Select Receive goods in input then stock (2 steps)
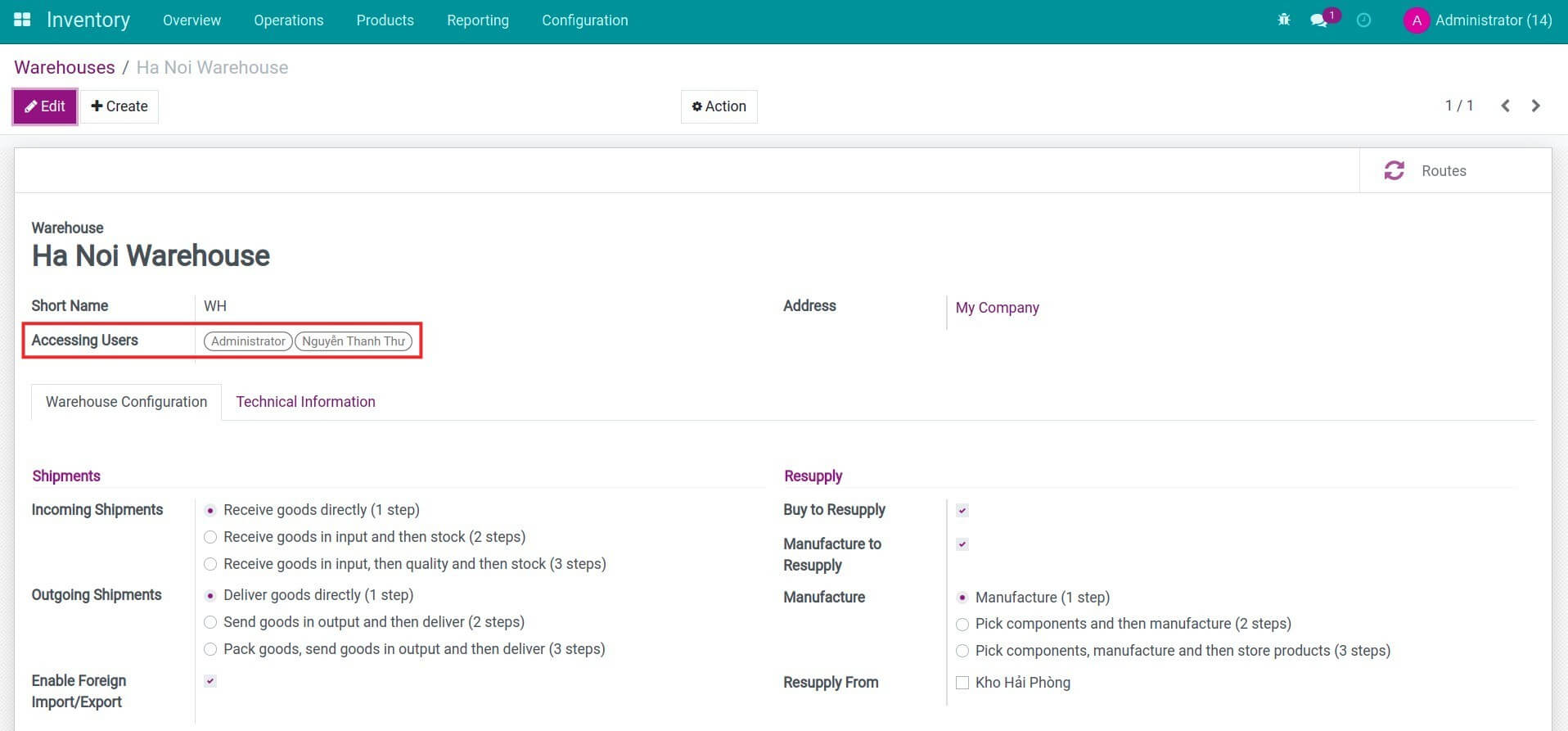The image size is (1568, 731). click(210, 537)
